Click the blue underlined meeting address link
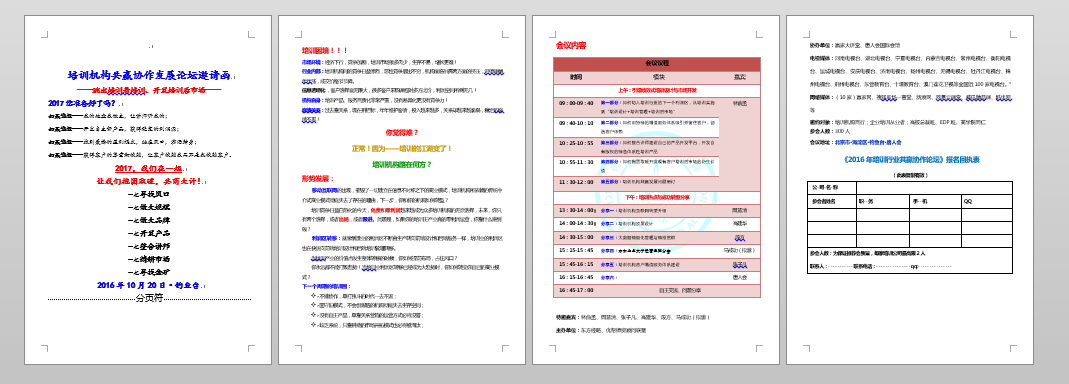 [869, 143]
